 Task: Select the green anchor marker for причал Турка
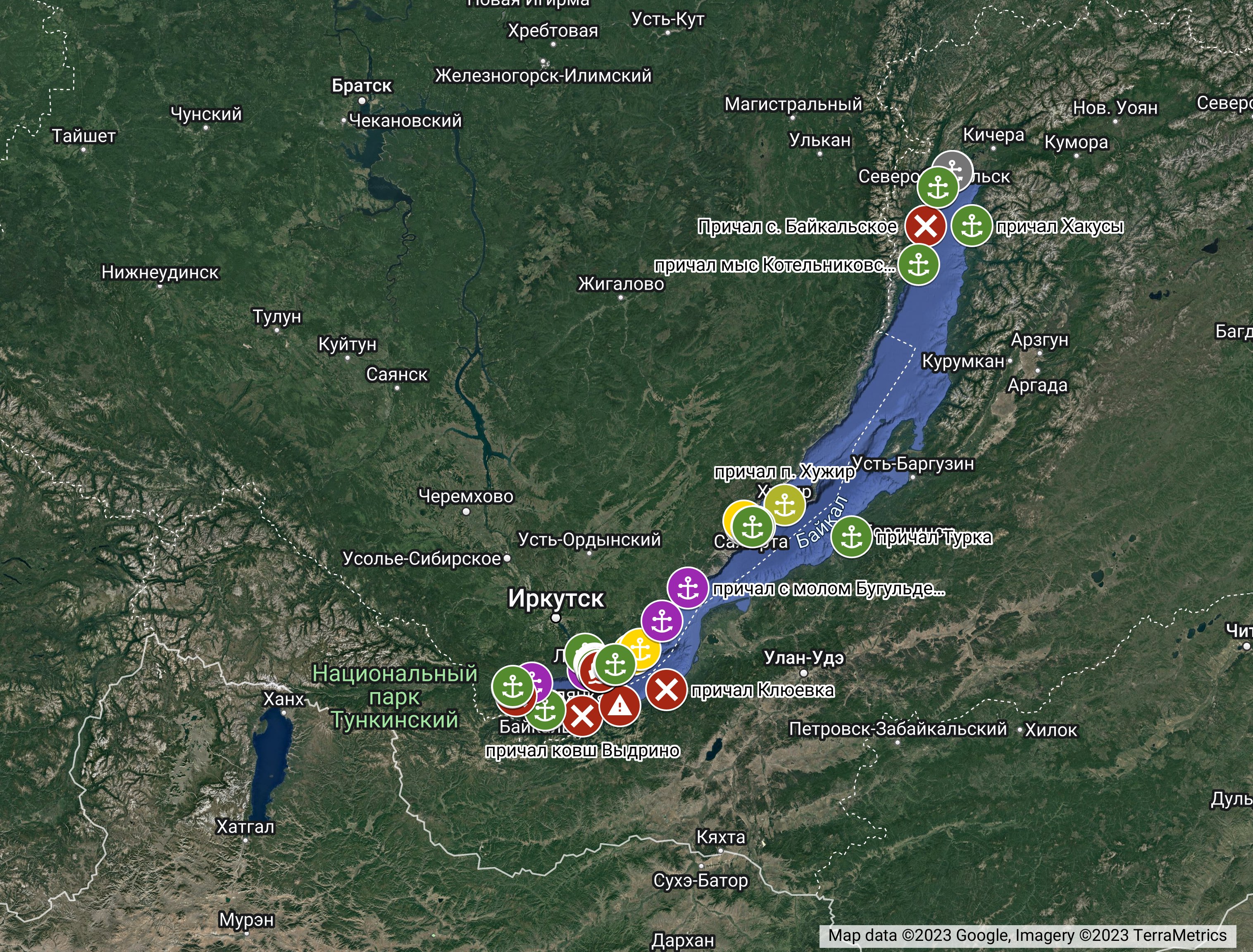(x=851, y=537)
